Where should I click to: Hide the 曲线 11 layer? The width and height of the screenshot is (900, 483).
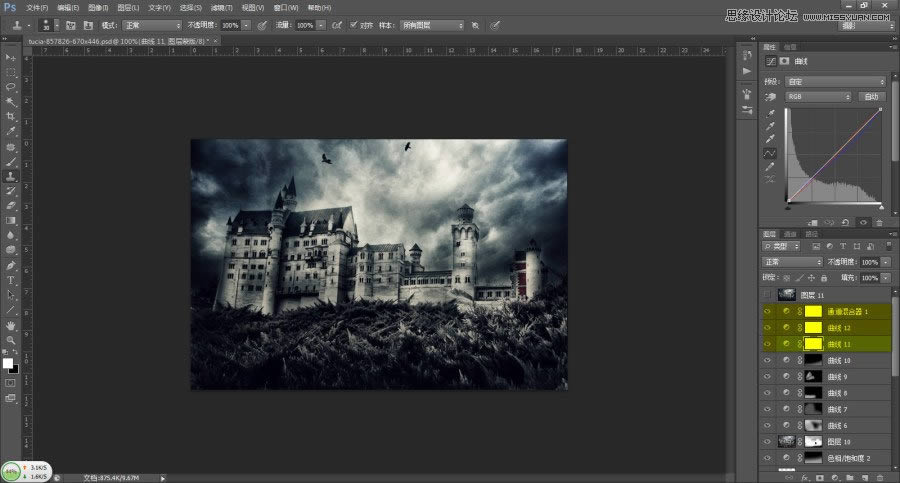[767, 343]
